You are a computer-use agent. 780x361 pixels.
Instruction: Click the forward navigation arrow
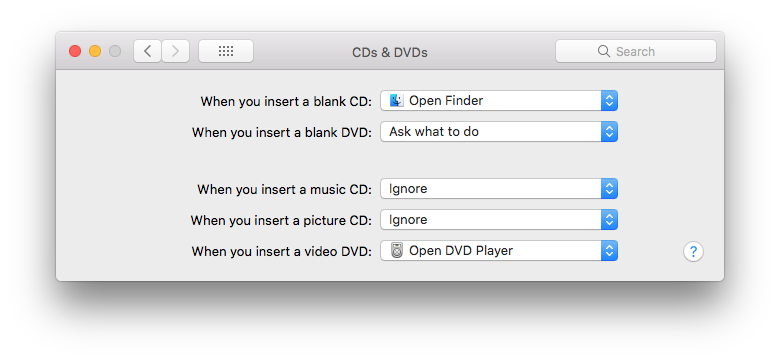coord(175,51)
